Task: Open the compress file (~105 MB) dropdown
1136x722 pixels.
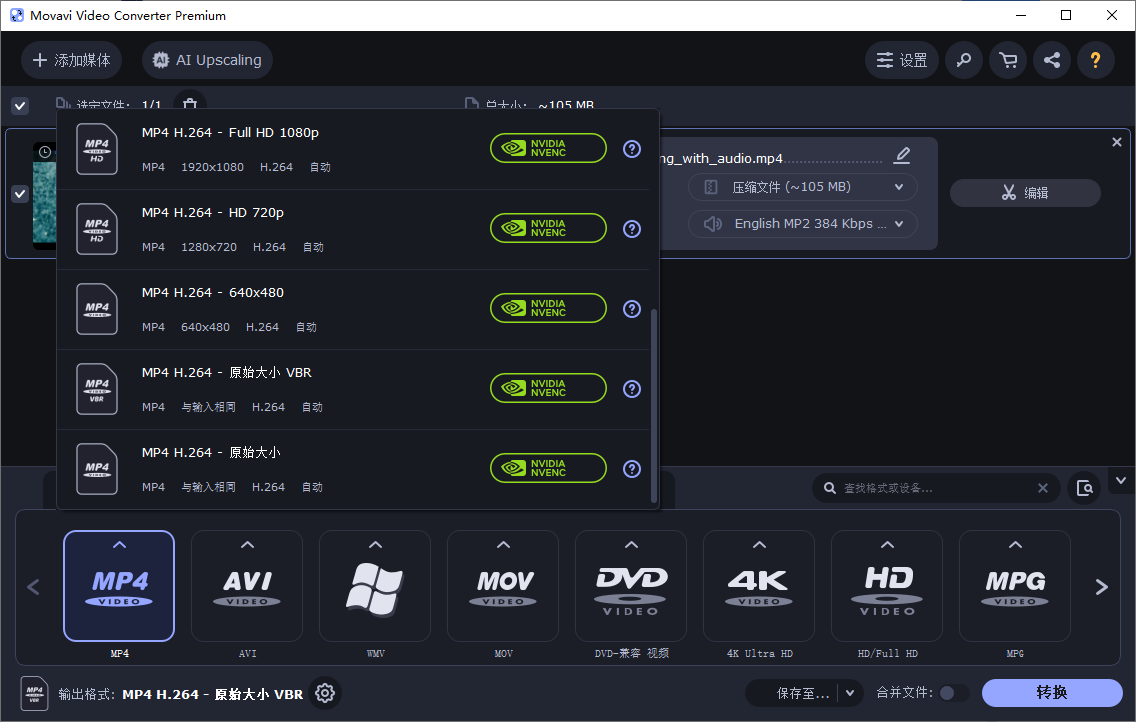Action: coord(803,187)
